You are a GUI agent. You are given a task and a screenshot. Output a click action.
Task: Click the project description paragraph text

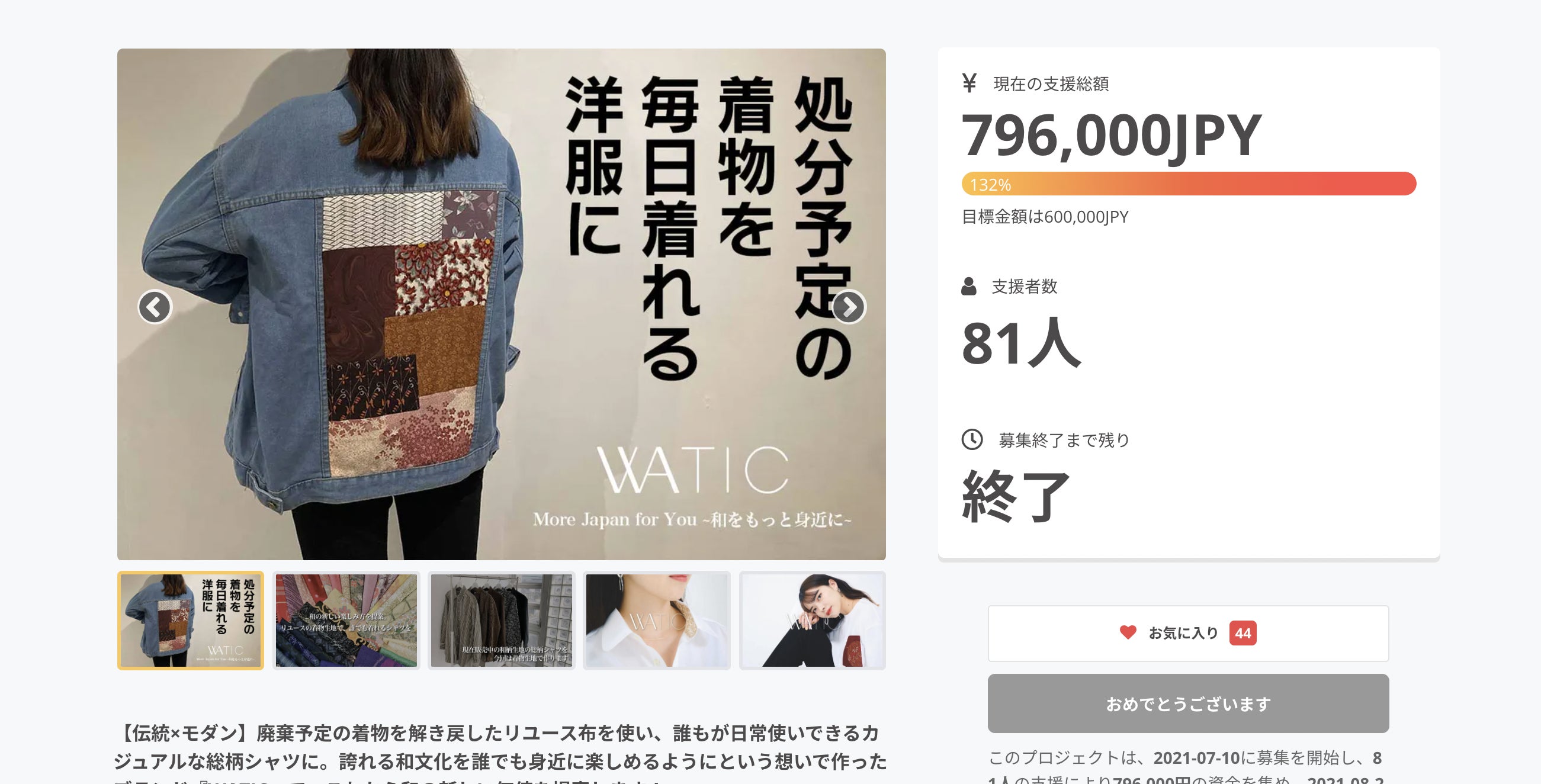tap(500, 755)
